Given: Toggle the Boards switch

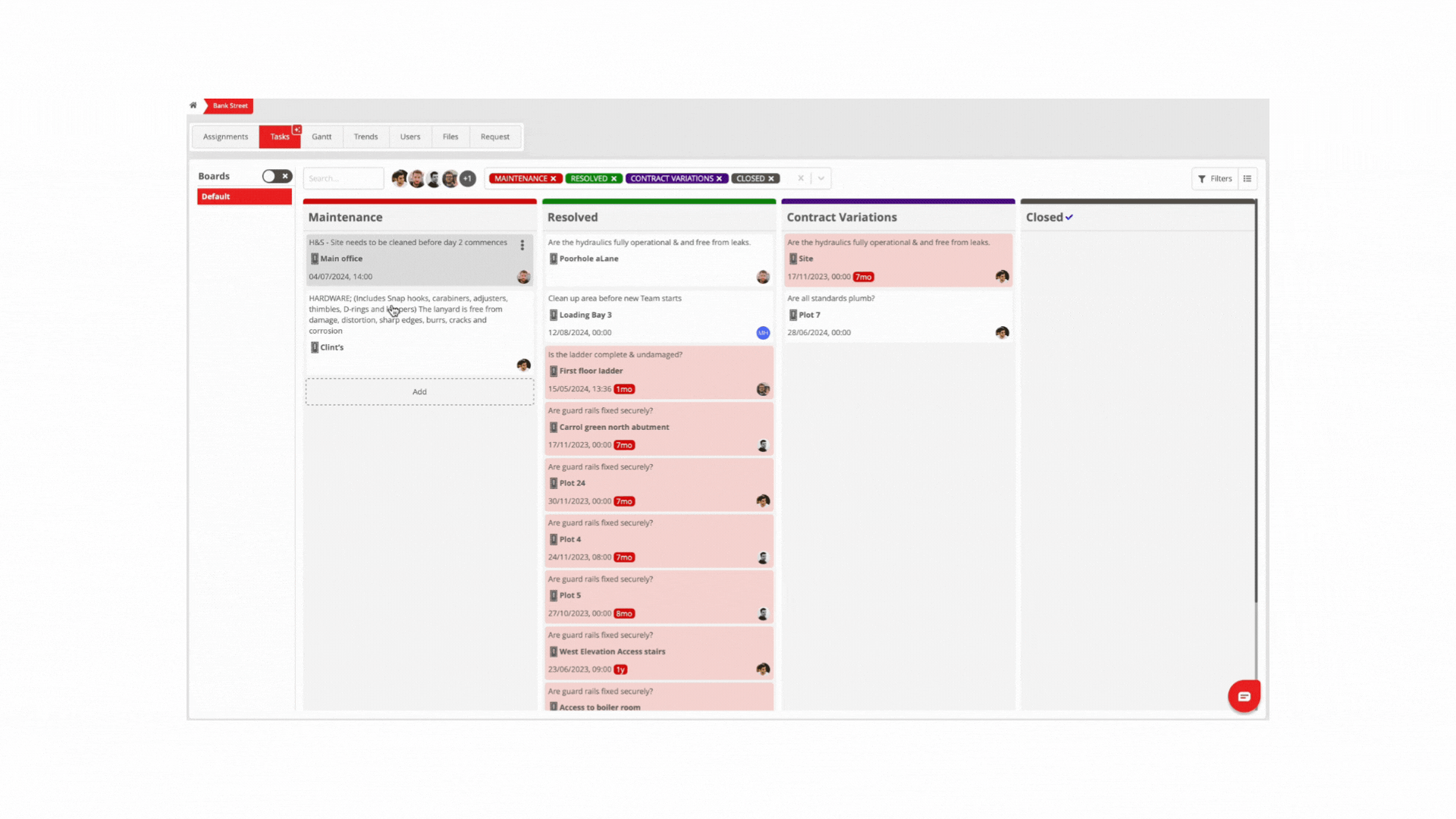Looking at the screenshot, I should pyautogui.click(x=277, y=176).
